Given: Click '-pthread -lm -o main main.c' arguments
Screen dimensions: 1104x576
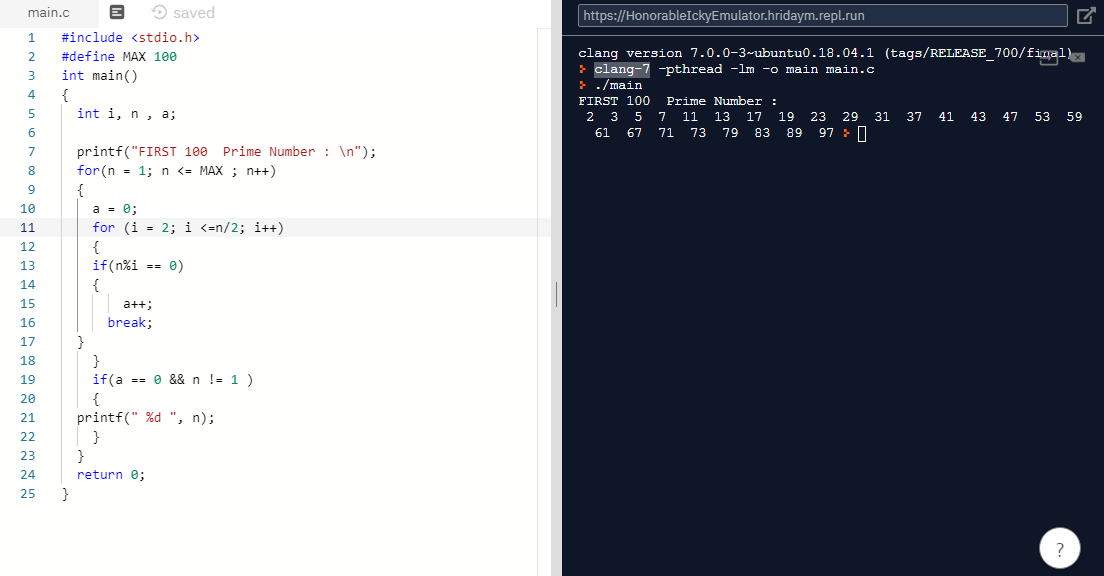Looking at the screenshot, I should click(x=766, y=69).
